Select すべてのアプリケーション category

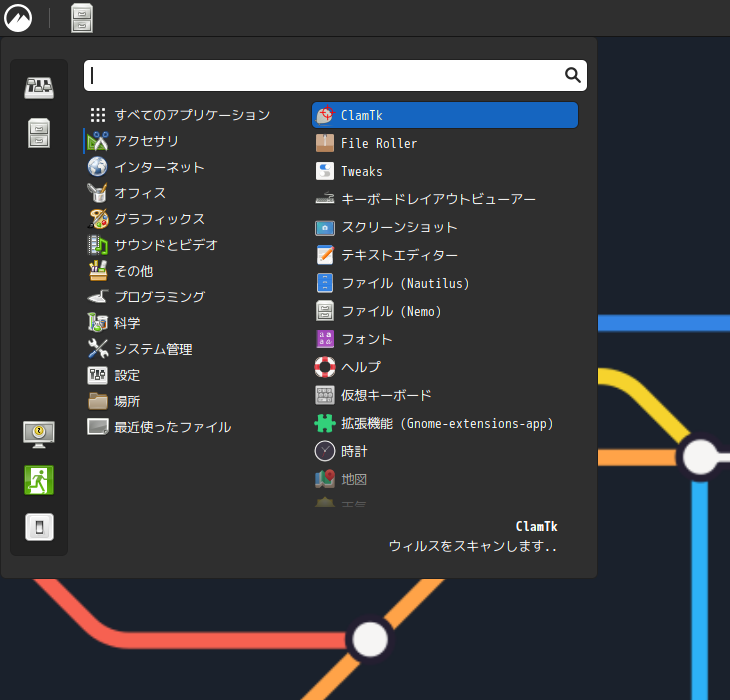[x=193, y=114]
